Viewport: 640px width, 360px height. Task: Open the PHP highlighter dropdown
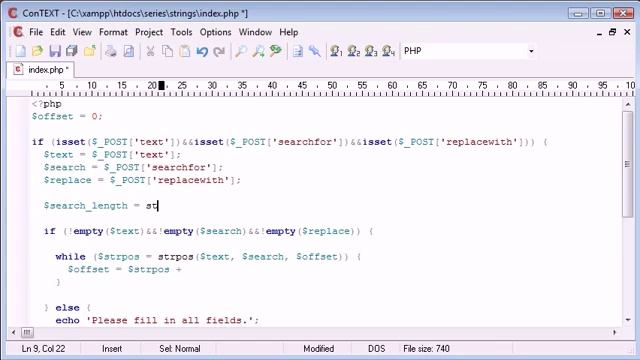point(531,51)
